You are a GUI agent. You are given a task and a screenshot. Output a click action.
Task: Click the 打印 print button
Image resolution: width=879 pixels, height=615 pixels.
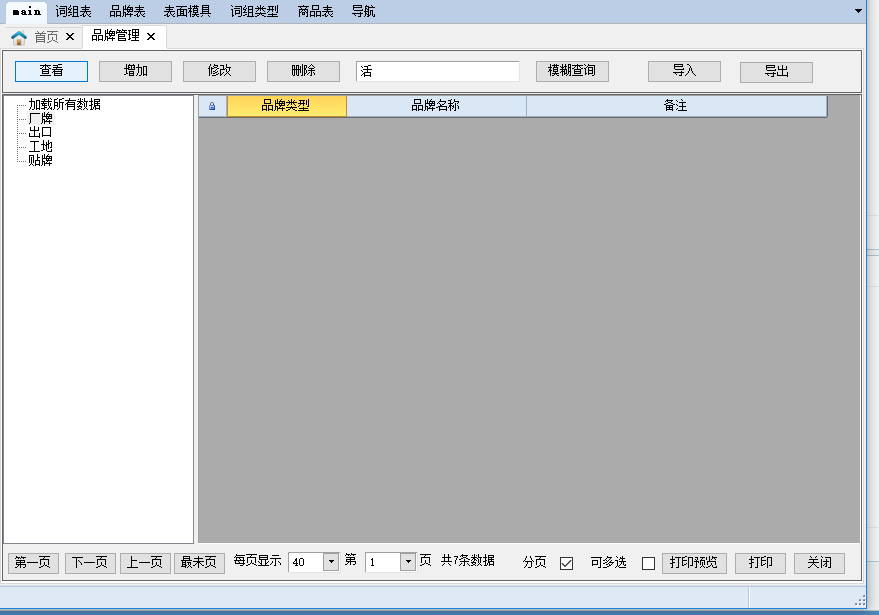761,563
